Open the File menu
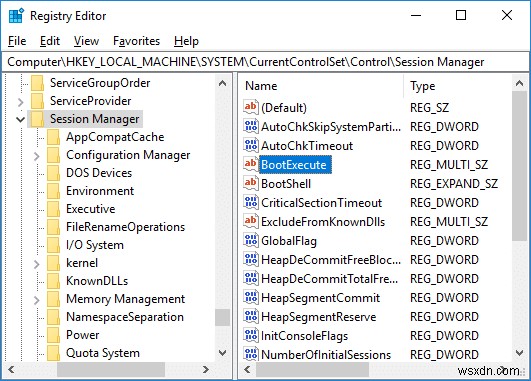 click(x=17, y=41)
